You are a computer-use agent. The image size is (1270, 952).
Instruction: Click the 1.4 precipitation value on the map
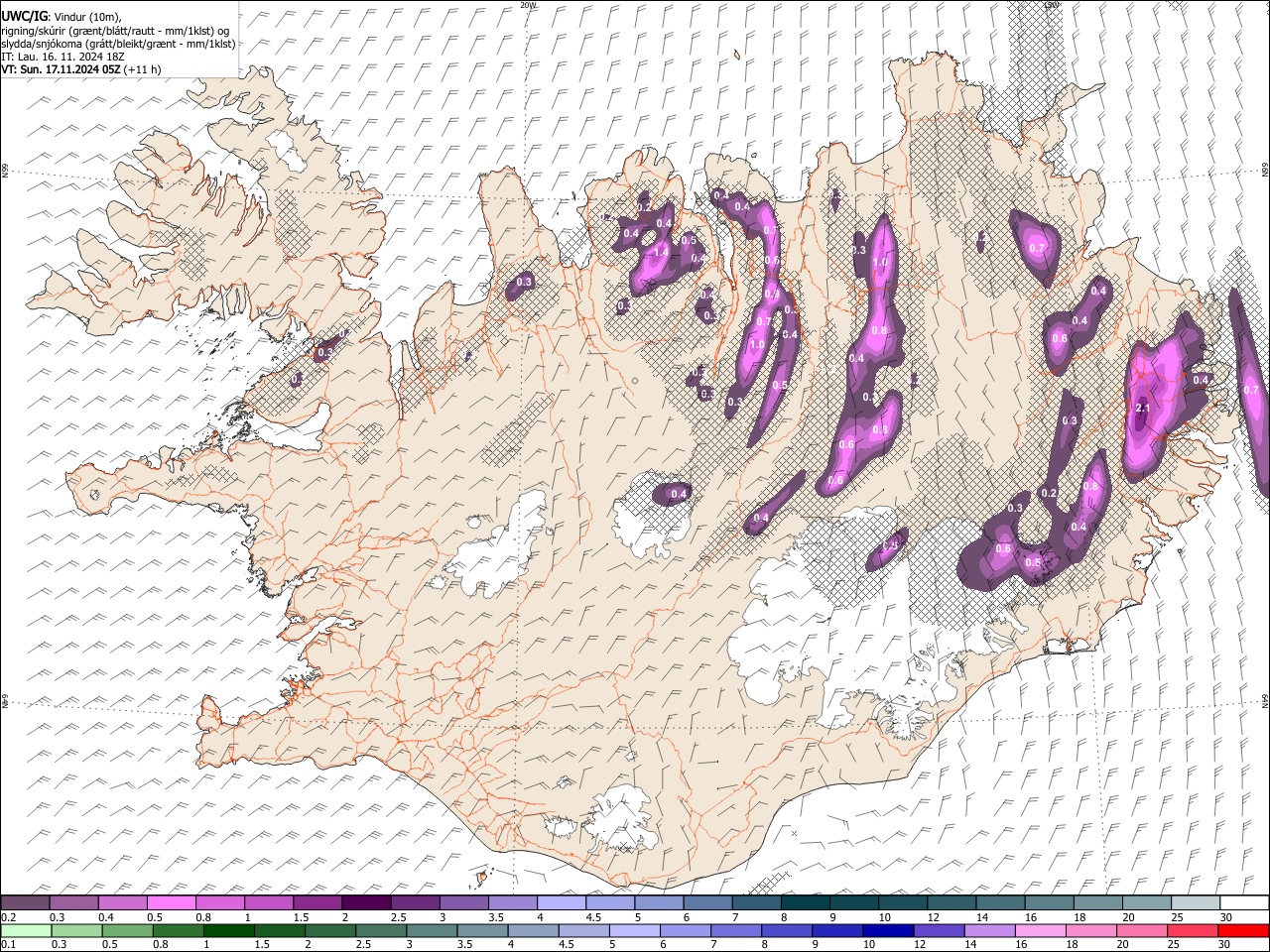pyautogui.click(x=661, y=253)
